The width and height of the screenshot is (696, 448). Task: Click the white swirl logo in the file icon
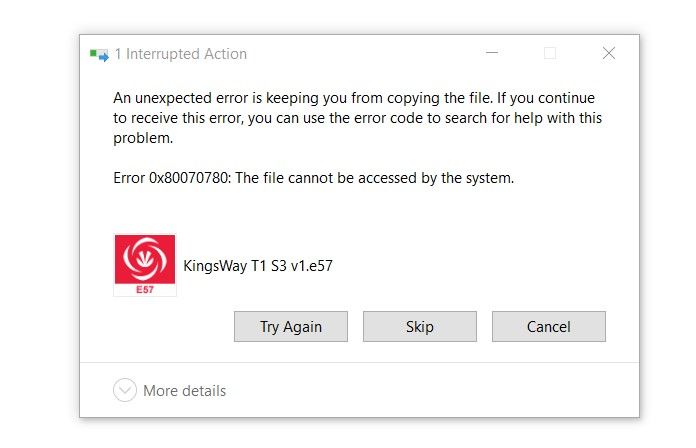[146, 259]
